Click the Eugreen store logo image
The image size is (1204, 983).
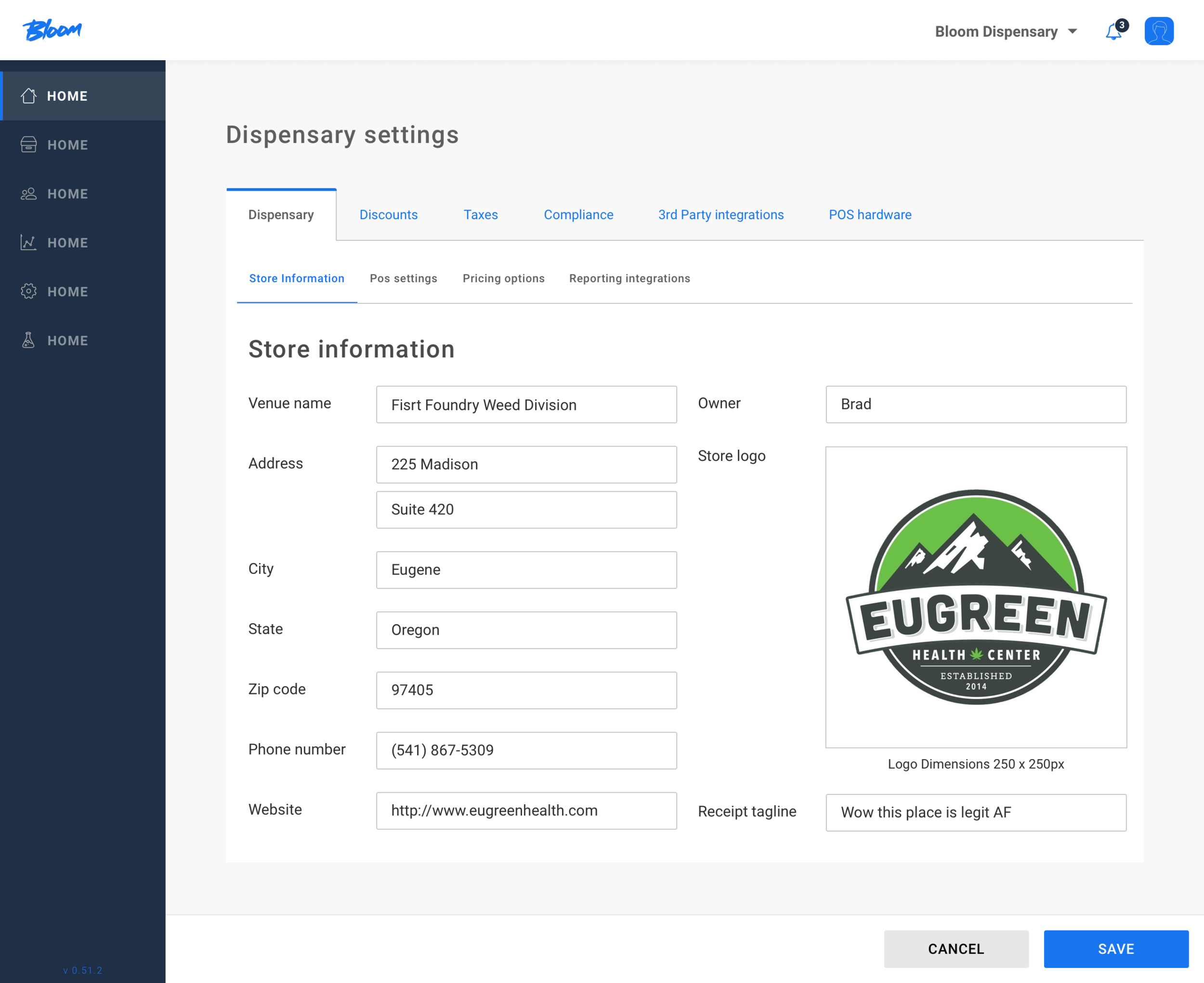pyautogui.click(x=975, y=597)
